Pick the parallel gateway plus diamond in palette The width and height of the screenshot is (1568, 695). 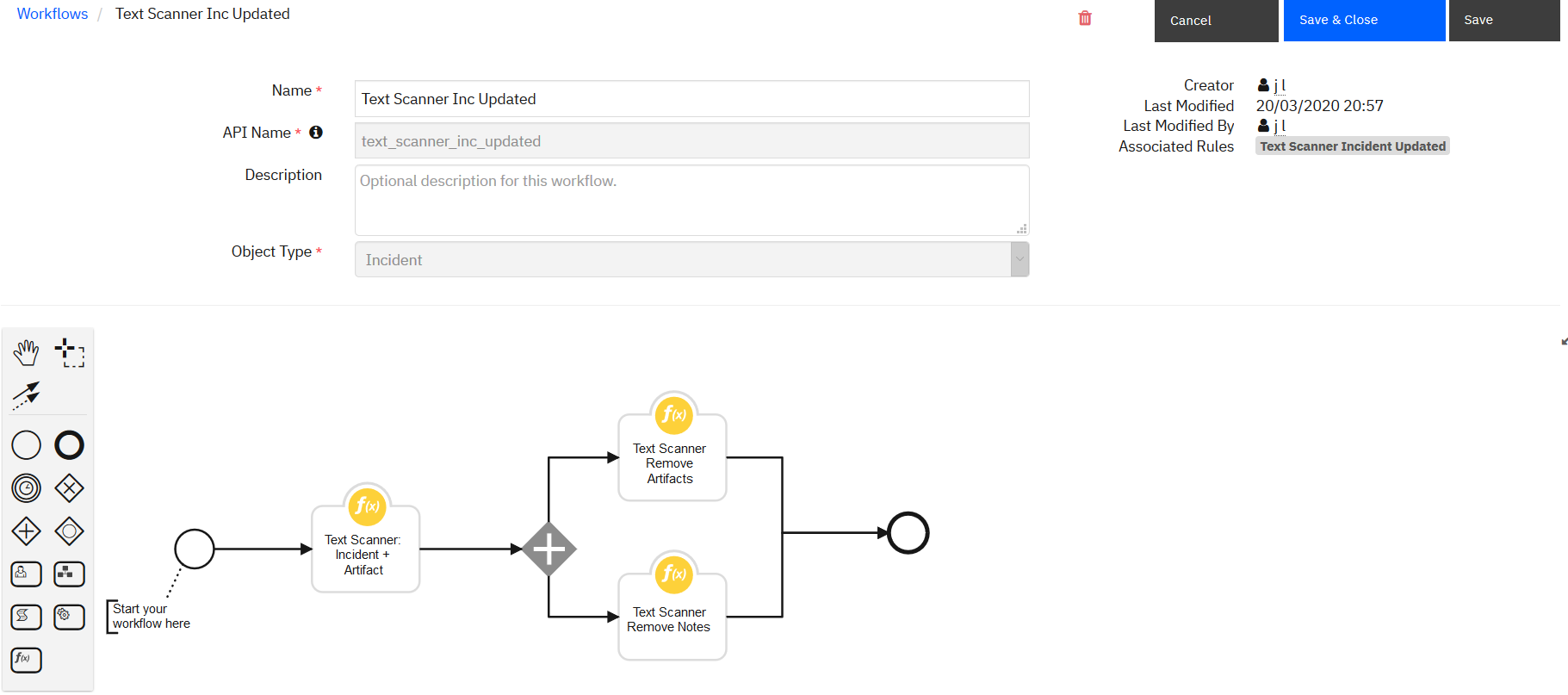pos(26,531)
